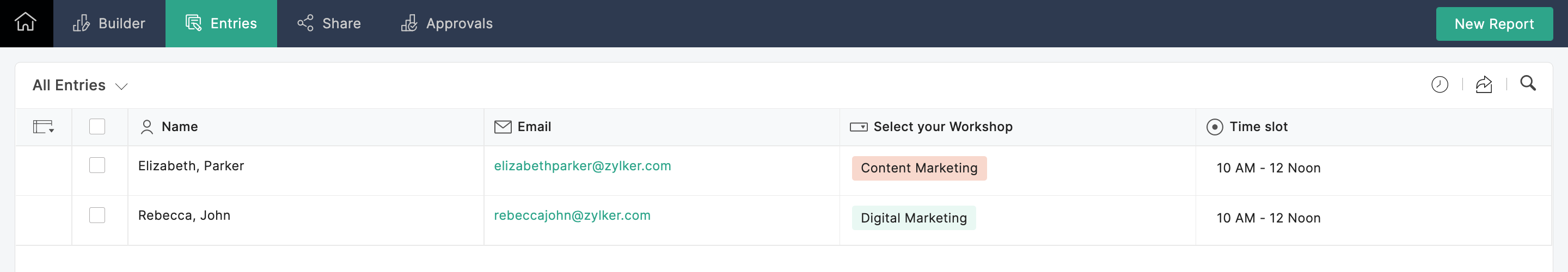Open the Share tab
The height and width of the screenshot is (272, 1568).
(x=329, y=24)
